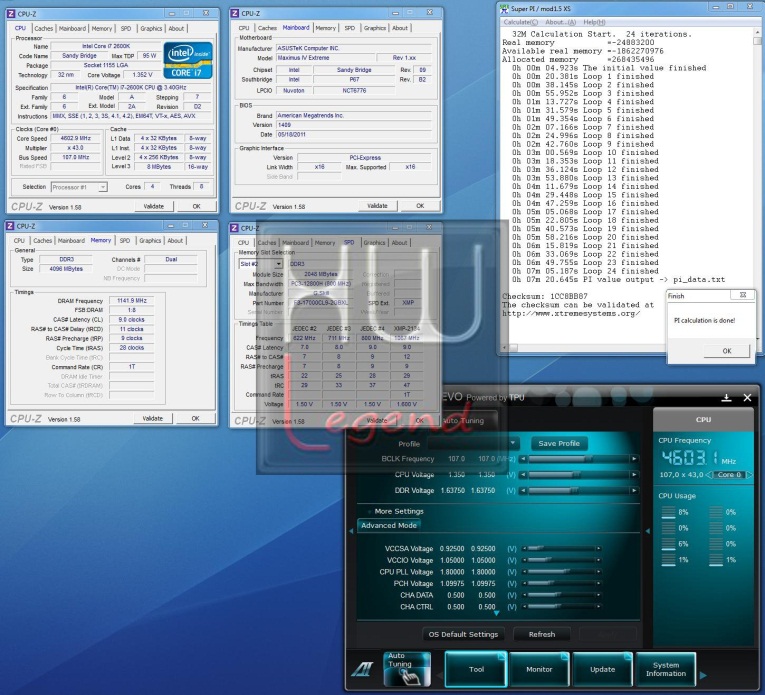Click the BCLK Frequency slider track
Viewport: 765px width, 695px height.
click(x=579, y=459)
